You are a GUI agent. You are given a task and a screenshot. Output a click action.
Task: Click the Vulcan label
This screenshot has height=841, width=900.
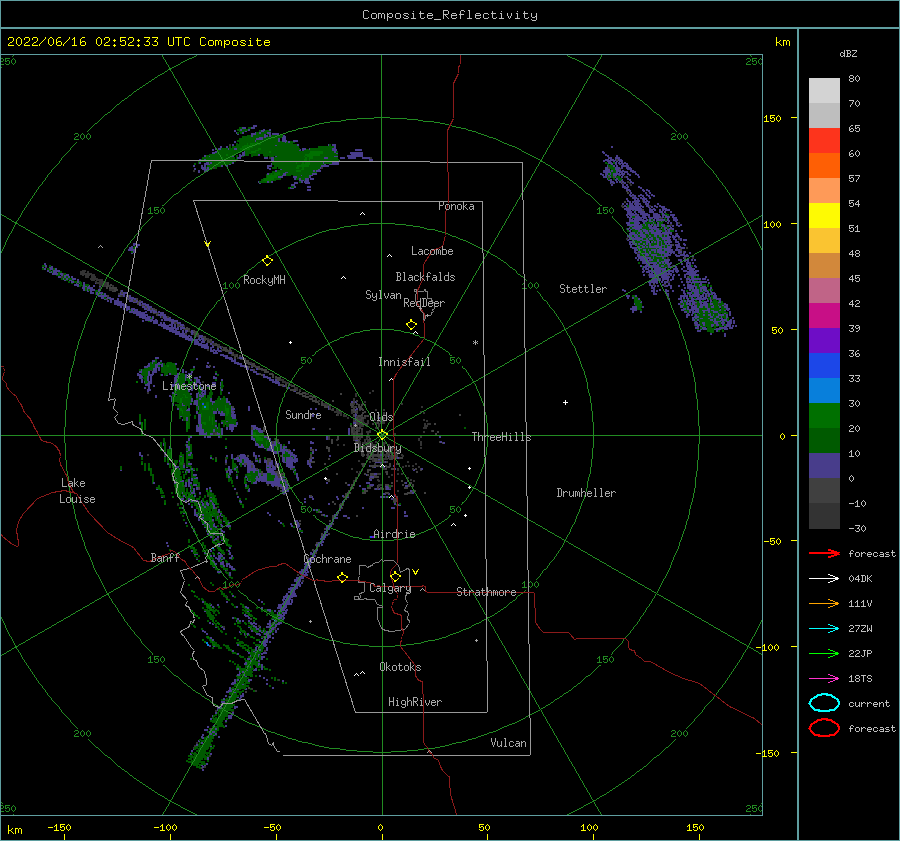[x=509, y=743]
